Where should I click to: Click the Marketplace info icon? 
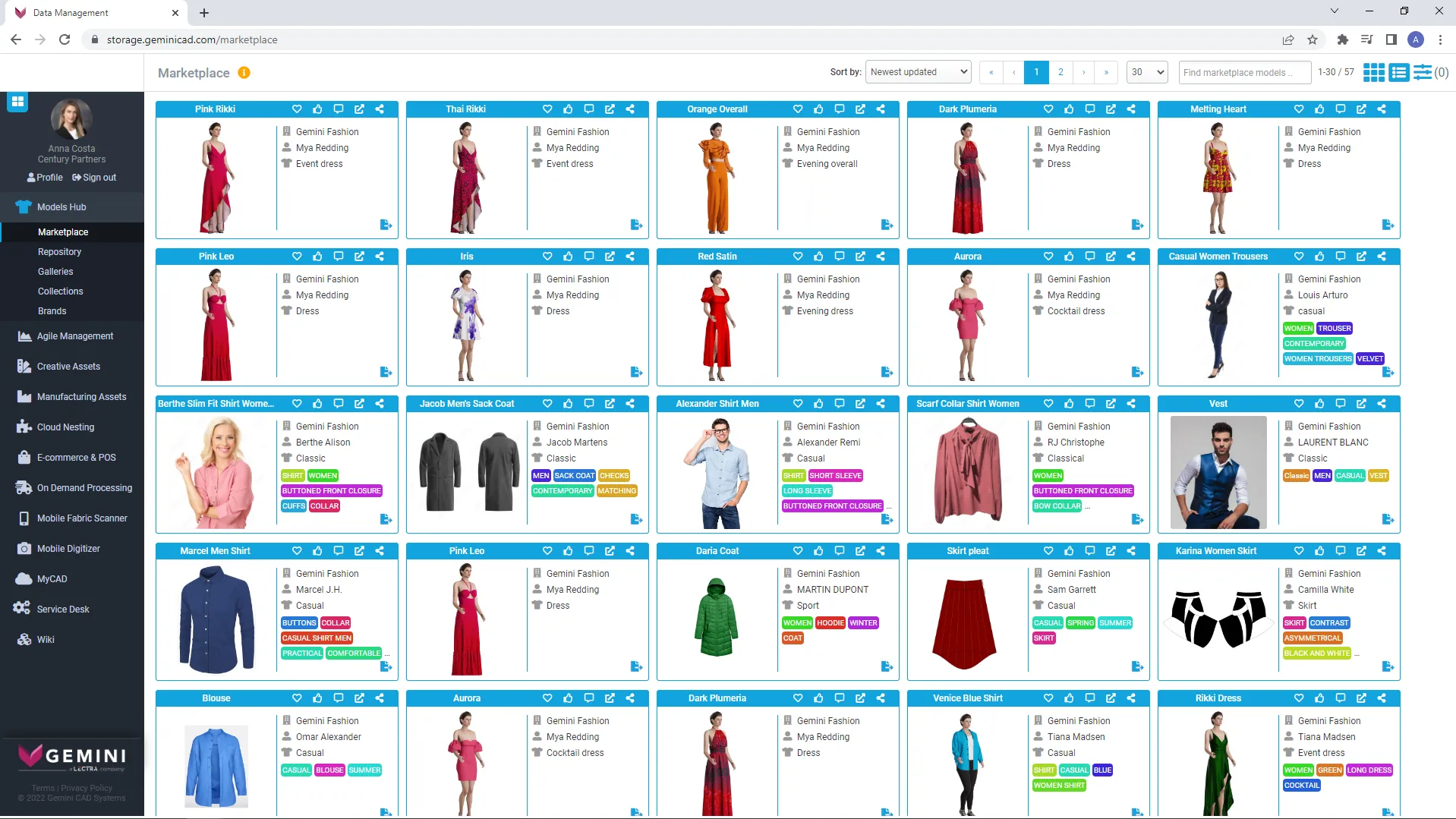244,73
